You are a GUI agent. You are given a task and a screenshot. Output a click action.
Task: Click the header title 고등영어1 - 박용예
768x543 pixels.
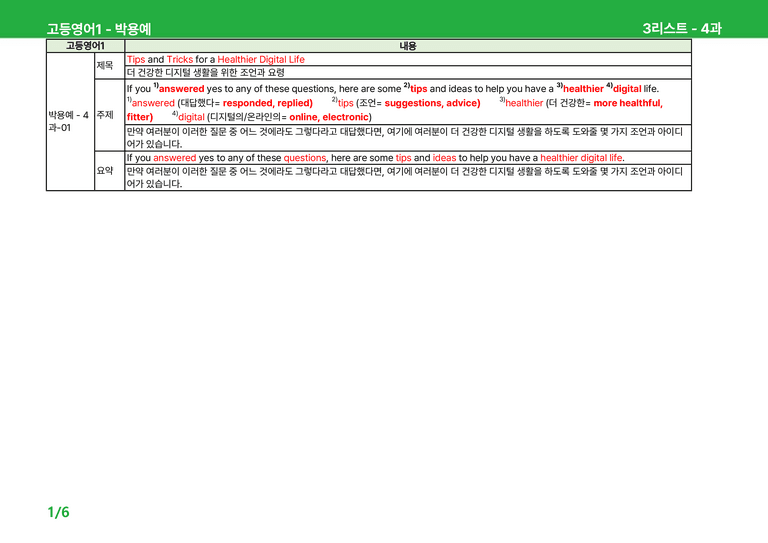click(98, 29)
